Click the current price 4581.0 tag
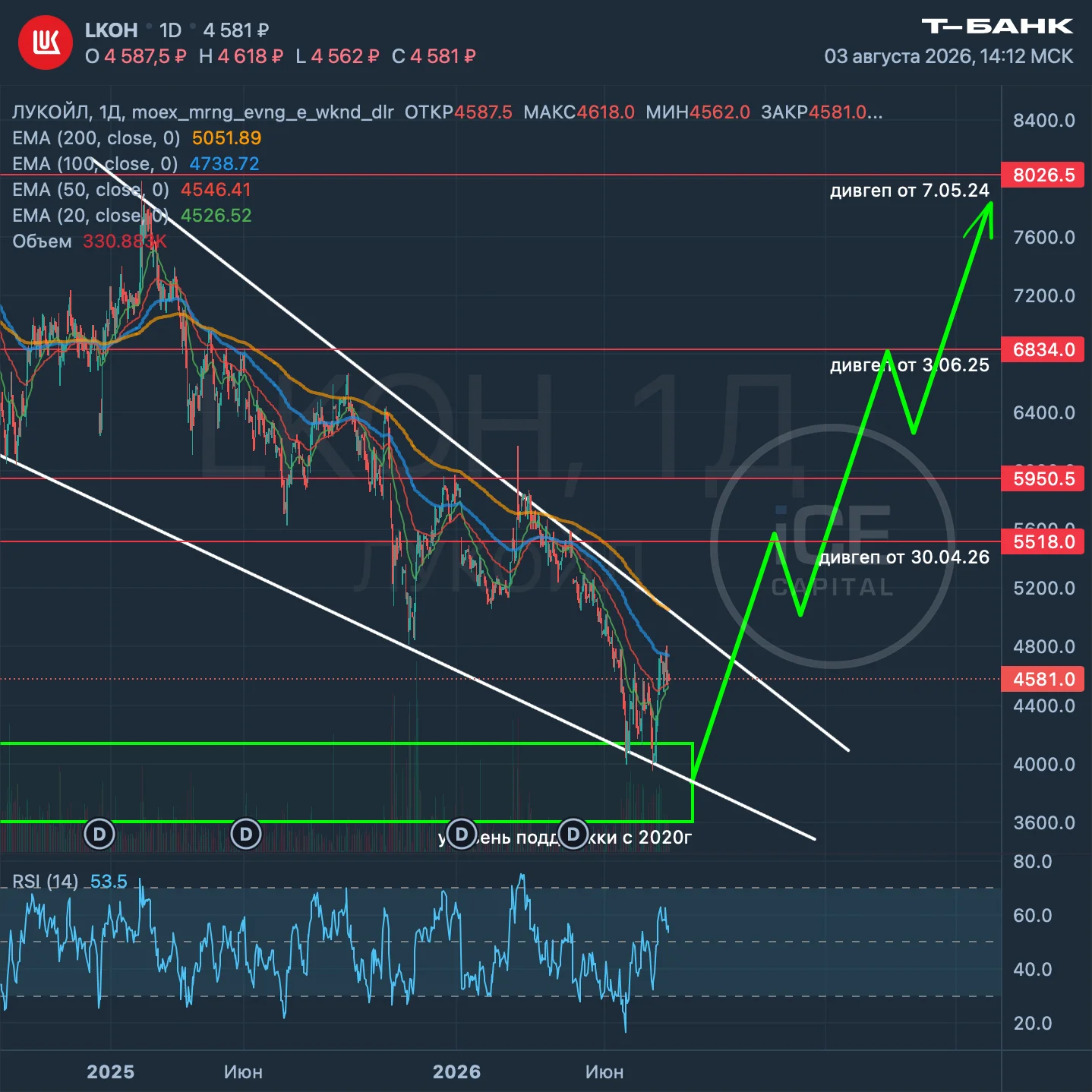This screenshot has height=1092, width=1092. (x=1043, y=679)
